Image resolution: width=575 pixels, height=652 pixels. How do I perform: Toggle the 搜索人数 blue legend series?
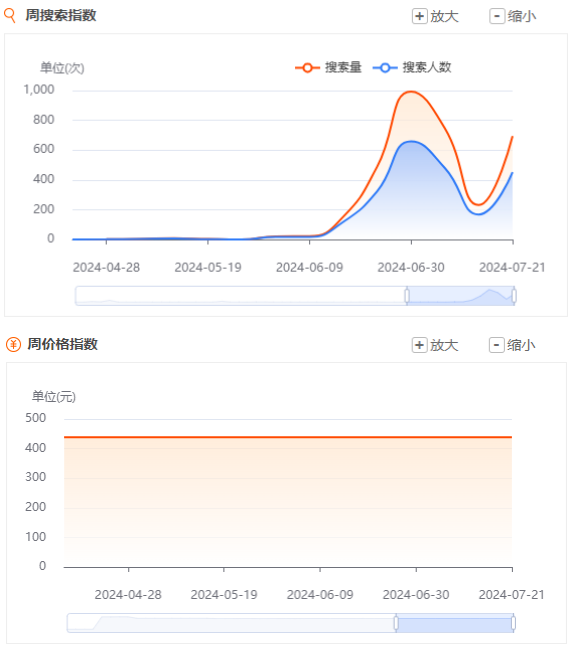coord(412,67)
